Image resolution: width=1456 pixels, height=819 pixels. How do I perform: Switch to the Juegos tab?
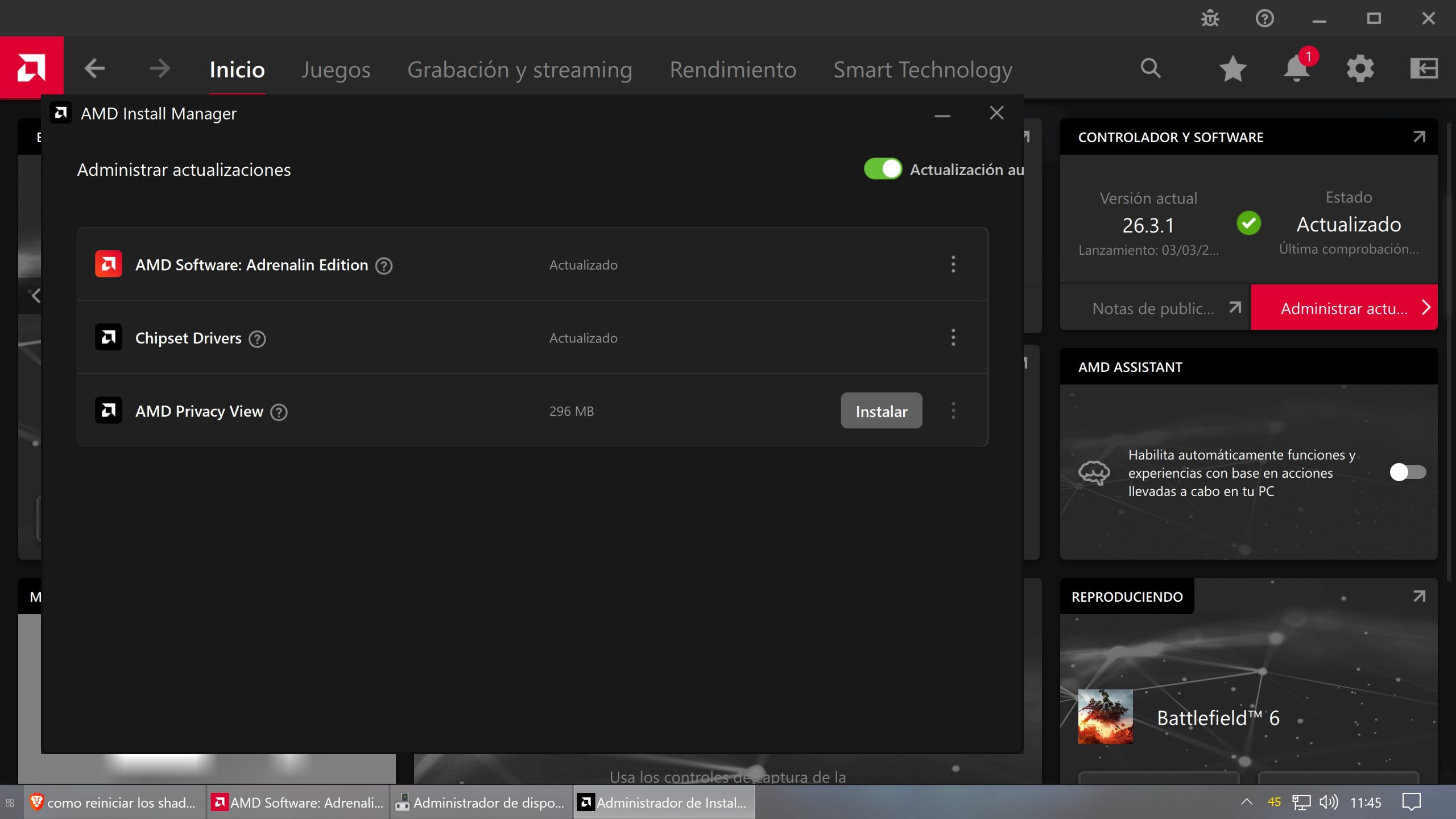(336, 69)
